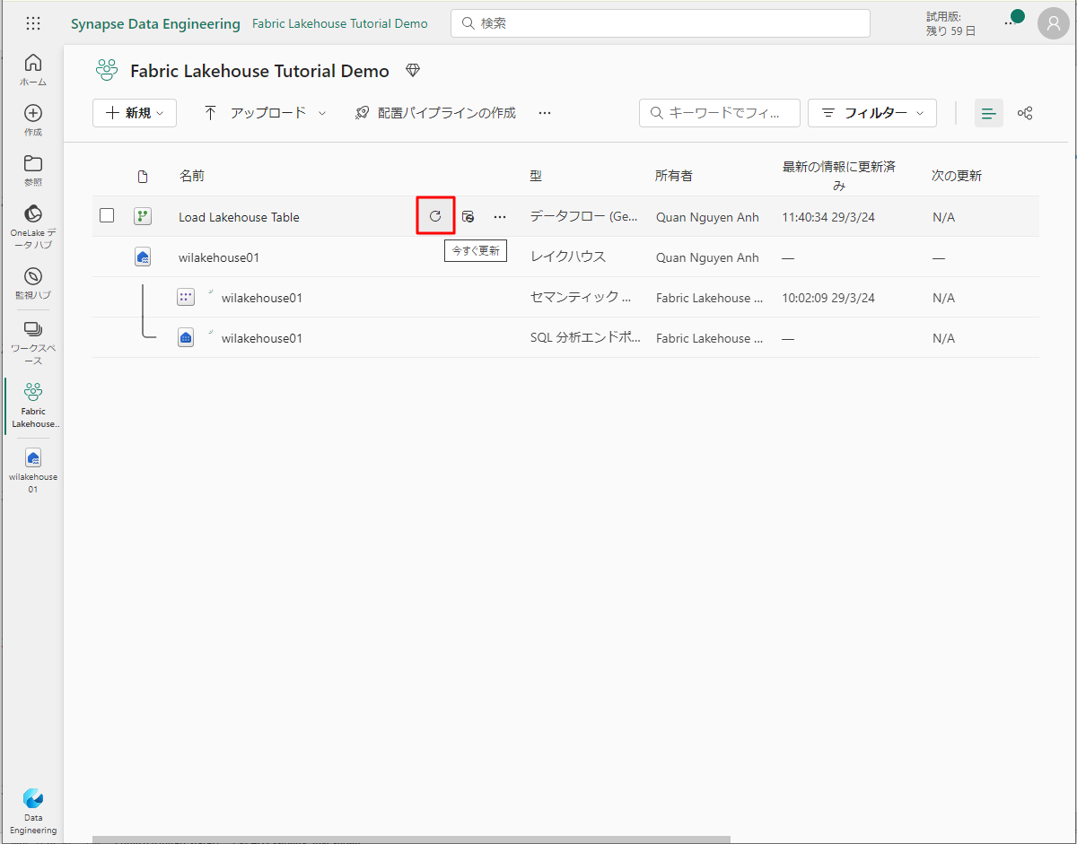Open the Create (作成) sidebar item
Screen dimensions: 1077x844
[33, 120]
